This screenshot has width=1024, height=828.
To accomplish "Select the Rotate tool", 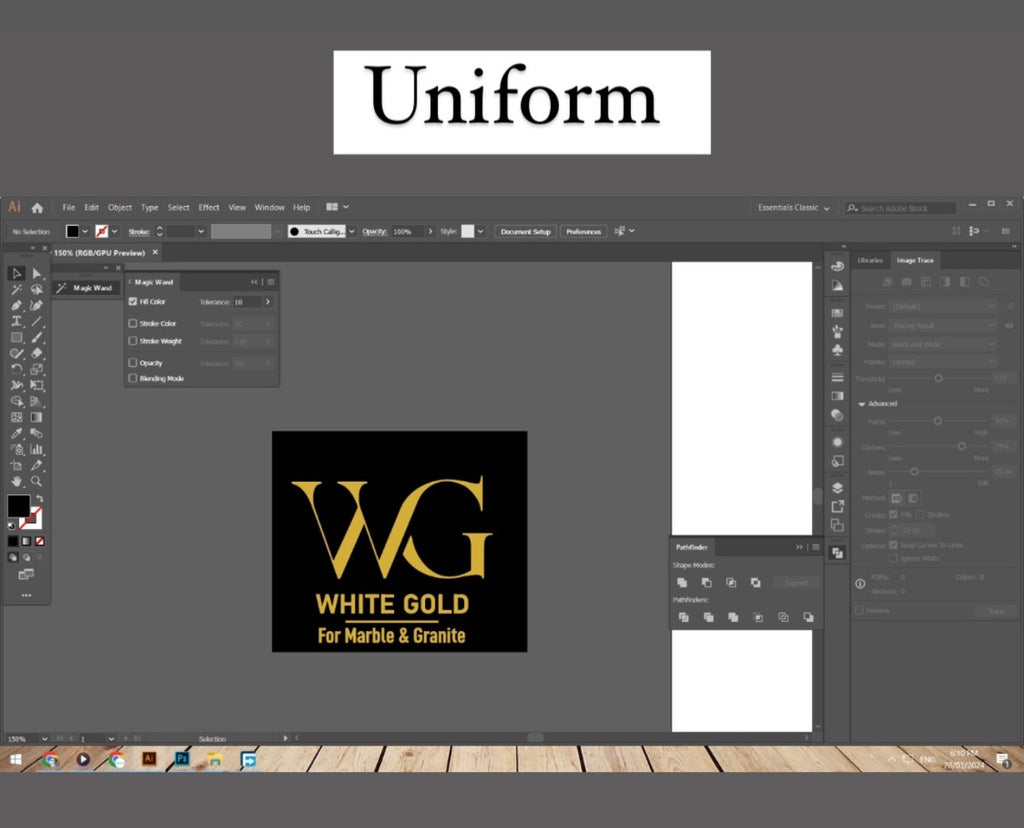I will pos(16,370).
